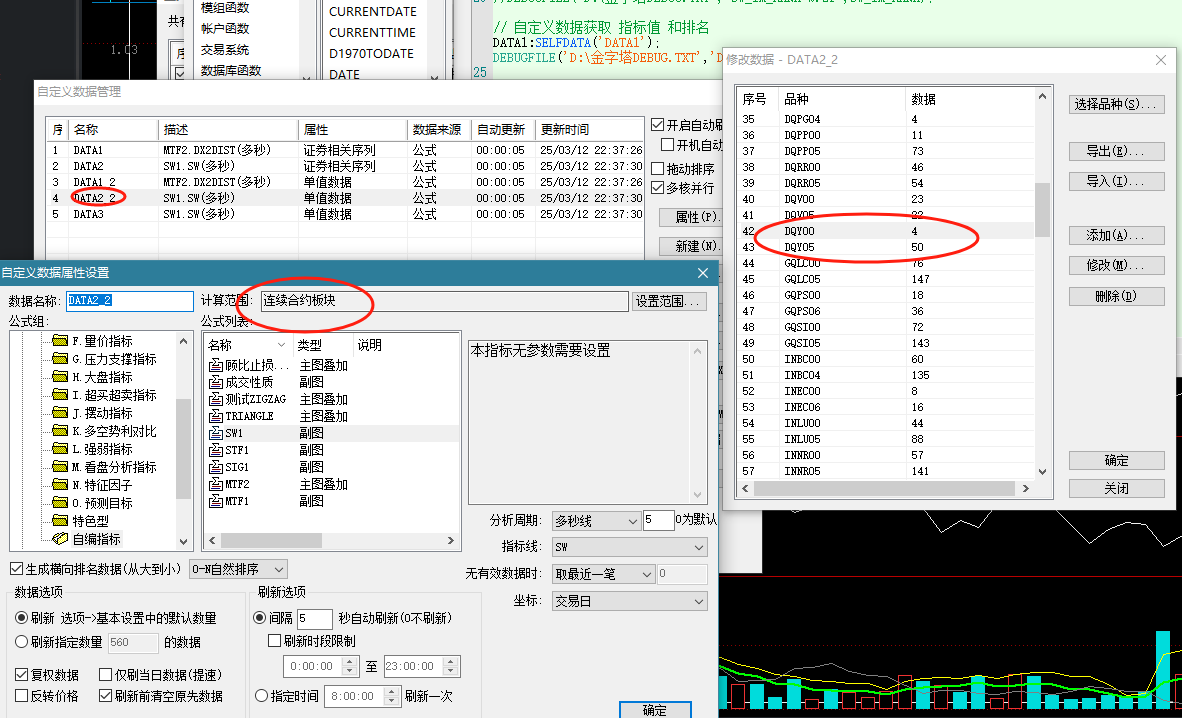
Task: Click the 测试ZIGZAG formula icon
Action: (x=216, y=400)
